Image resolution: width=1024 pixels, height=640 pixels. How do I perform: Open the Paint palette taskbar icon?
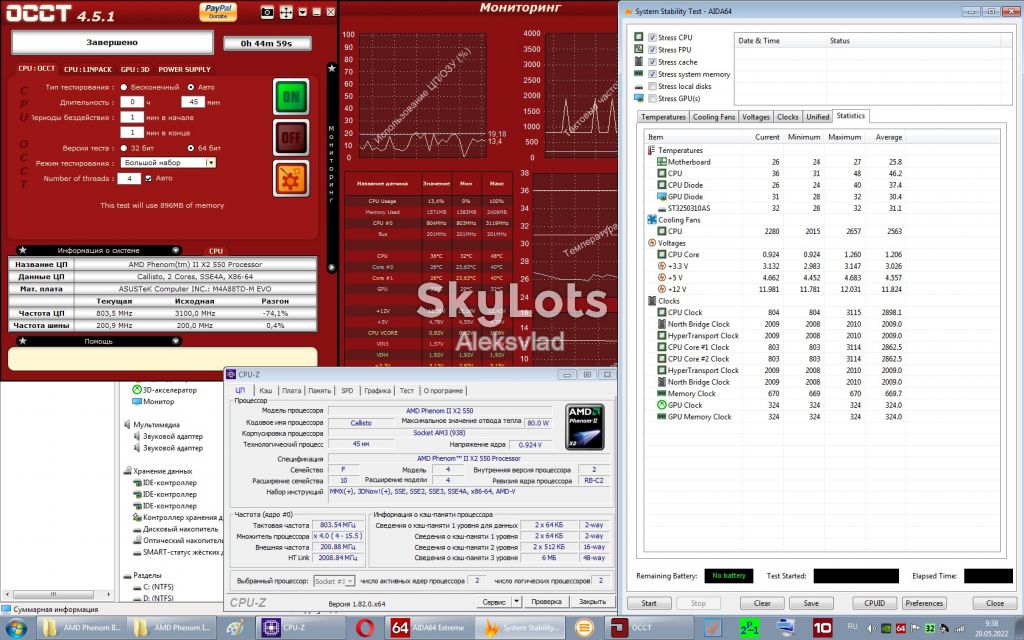234,628
